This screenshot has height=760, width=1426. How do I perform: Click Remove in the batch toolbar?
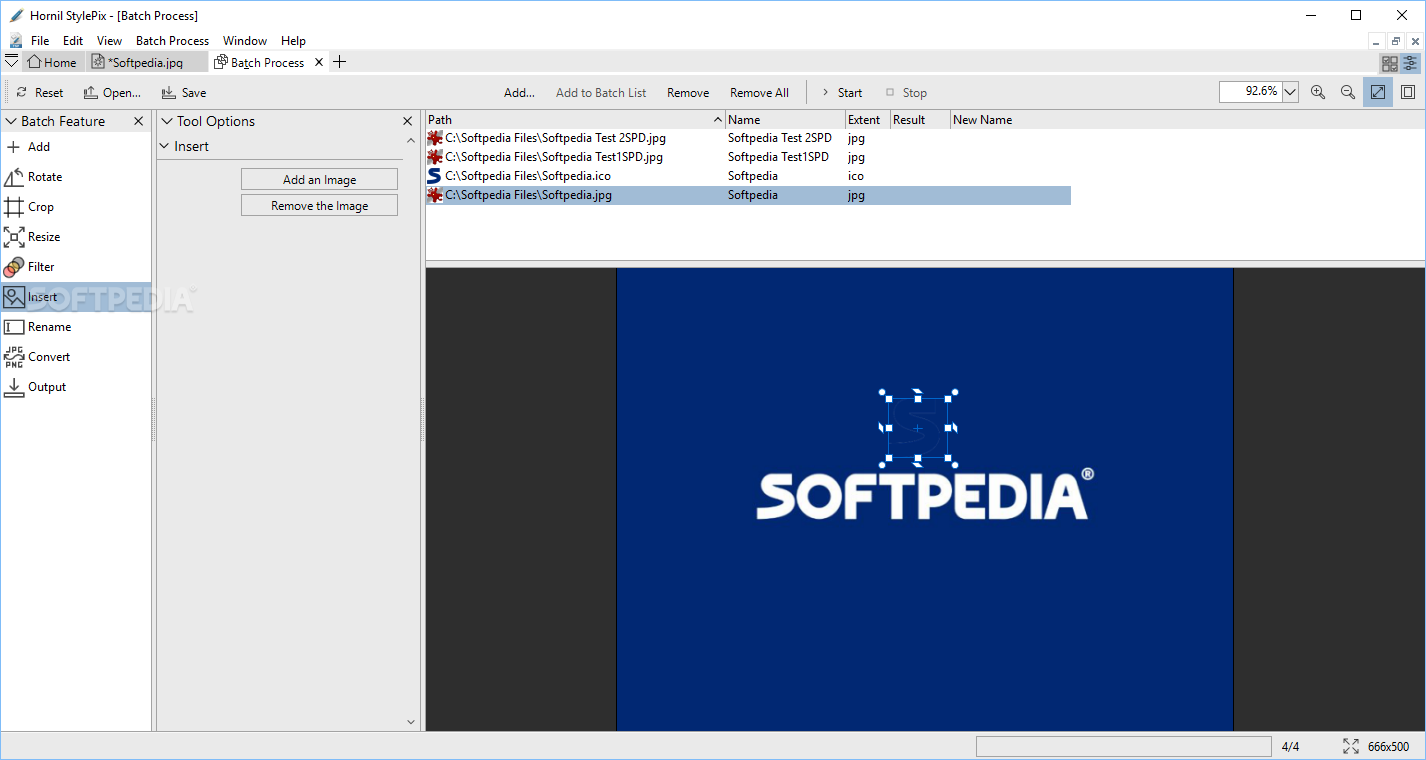point(688,93)
